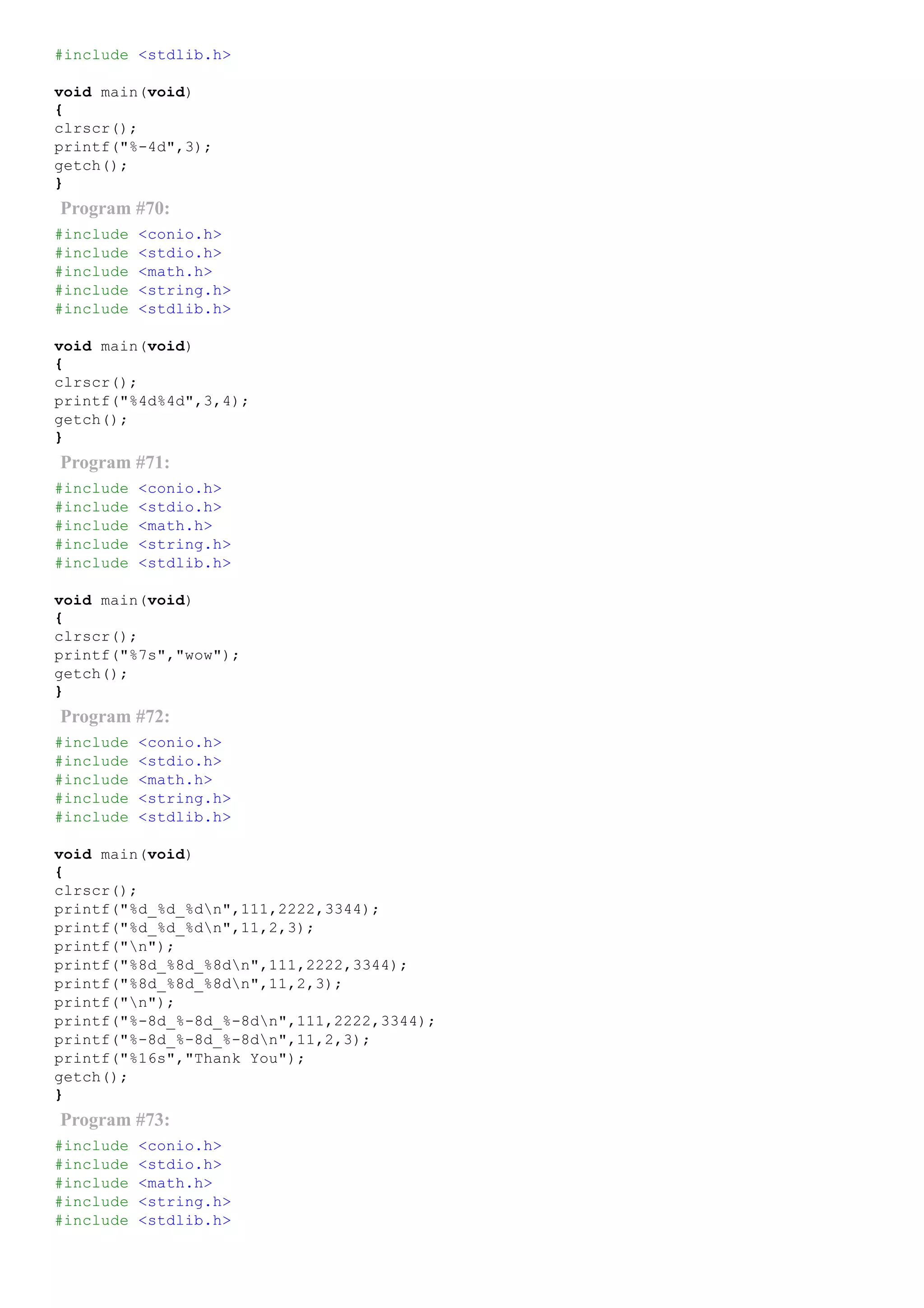
Task: Click #include <math.h> under Program #71
Action: point(133,526)
